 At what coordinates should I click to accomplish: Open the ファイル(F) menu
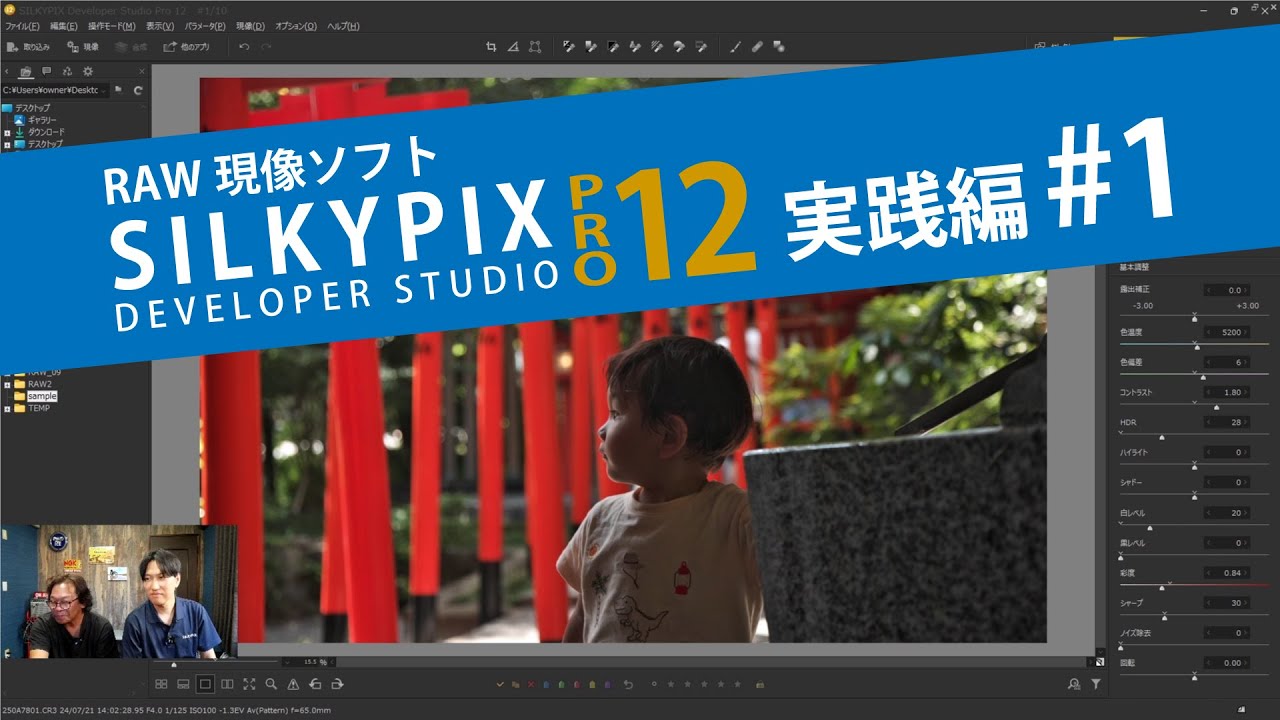pos(22,26)
